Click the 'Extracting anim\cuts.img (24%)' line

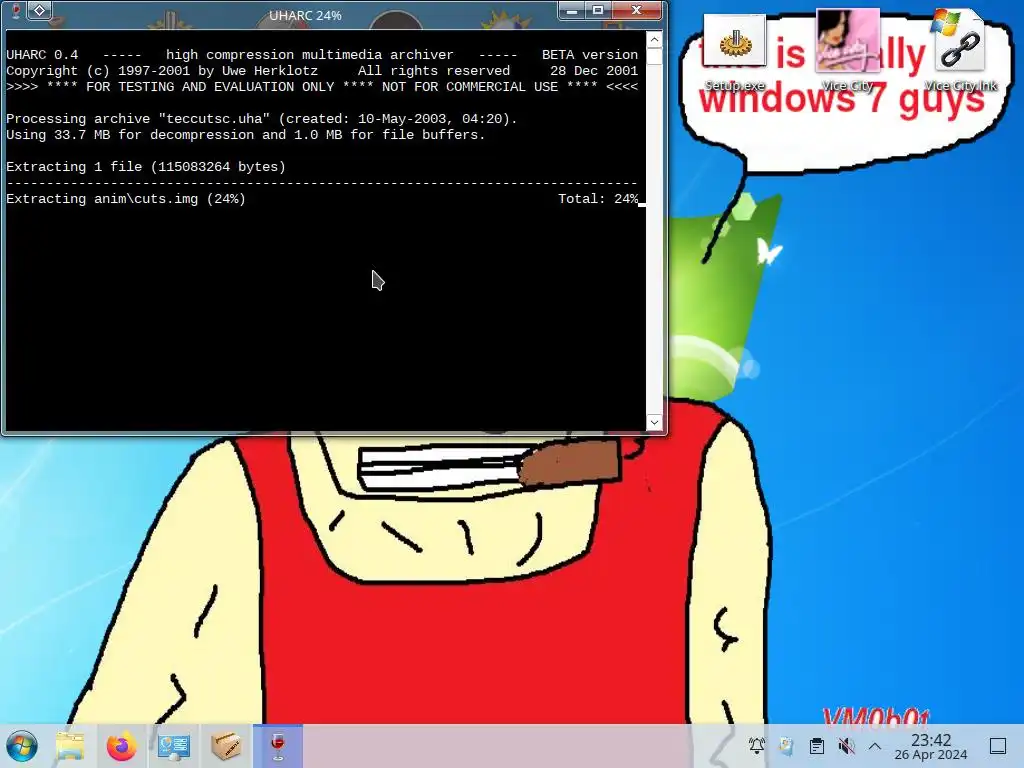[x=126, y=199]
